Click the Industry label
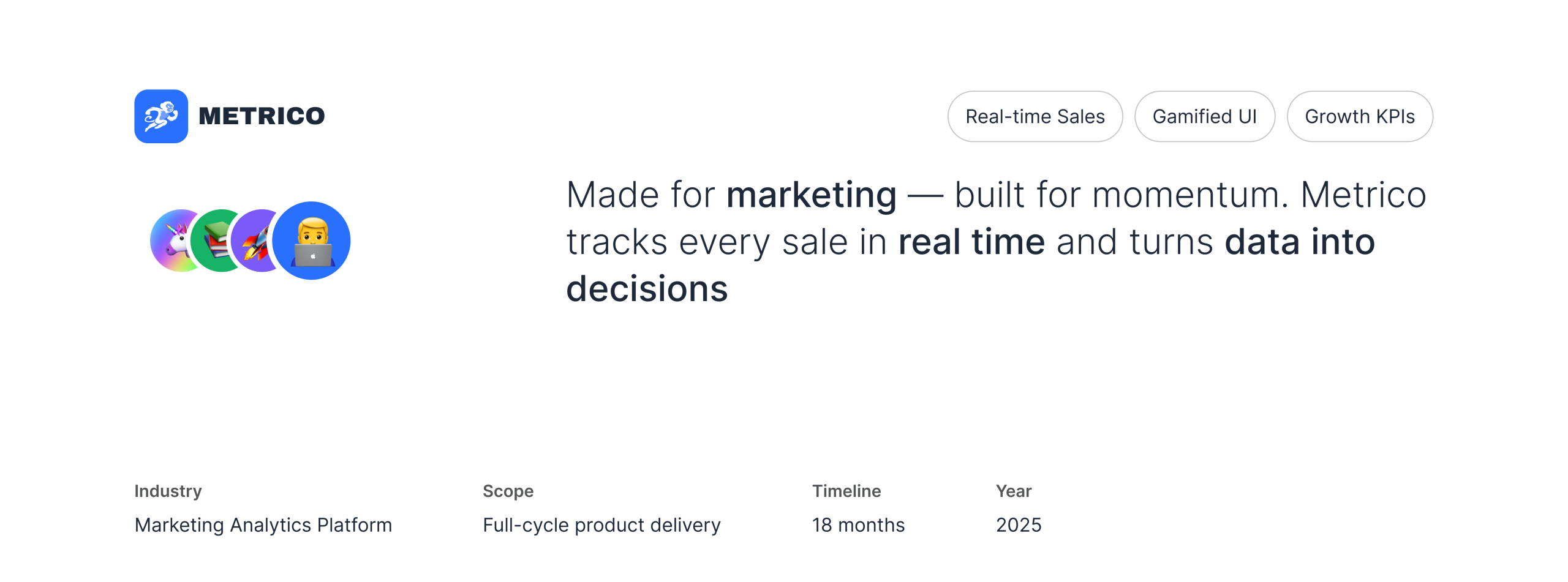 pos(168,491)
